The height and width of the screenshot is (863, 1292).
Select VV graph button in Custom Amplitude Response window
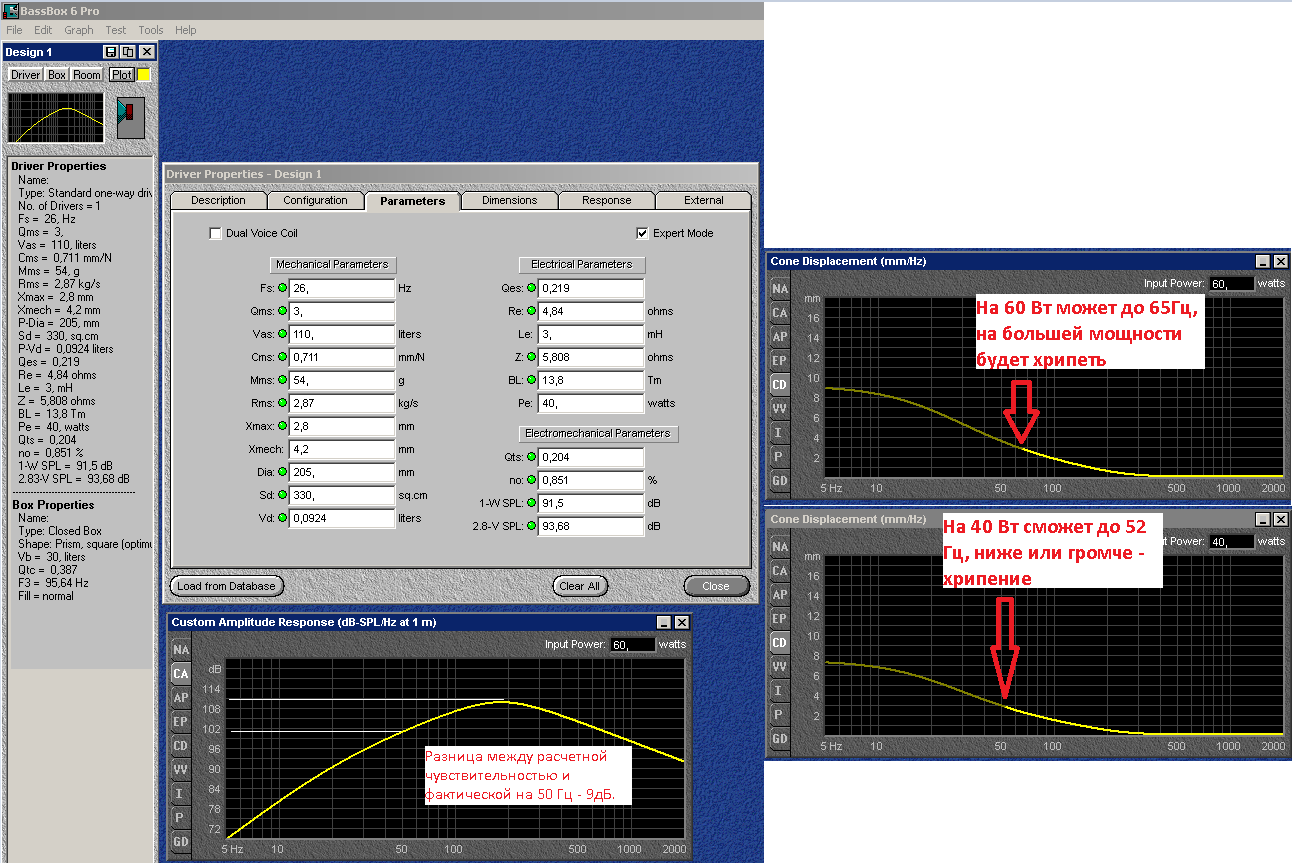(x=181, y=770)
